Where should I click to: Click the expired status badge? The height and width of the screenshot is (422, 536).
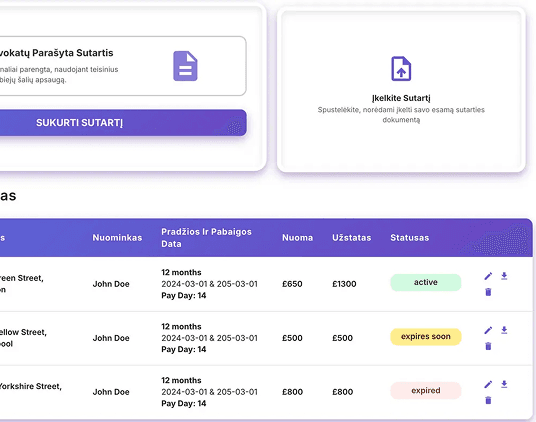[x=426, y=391]
